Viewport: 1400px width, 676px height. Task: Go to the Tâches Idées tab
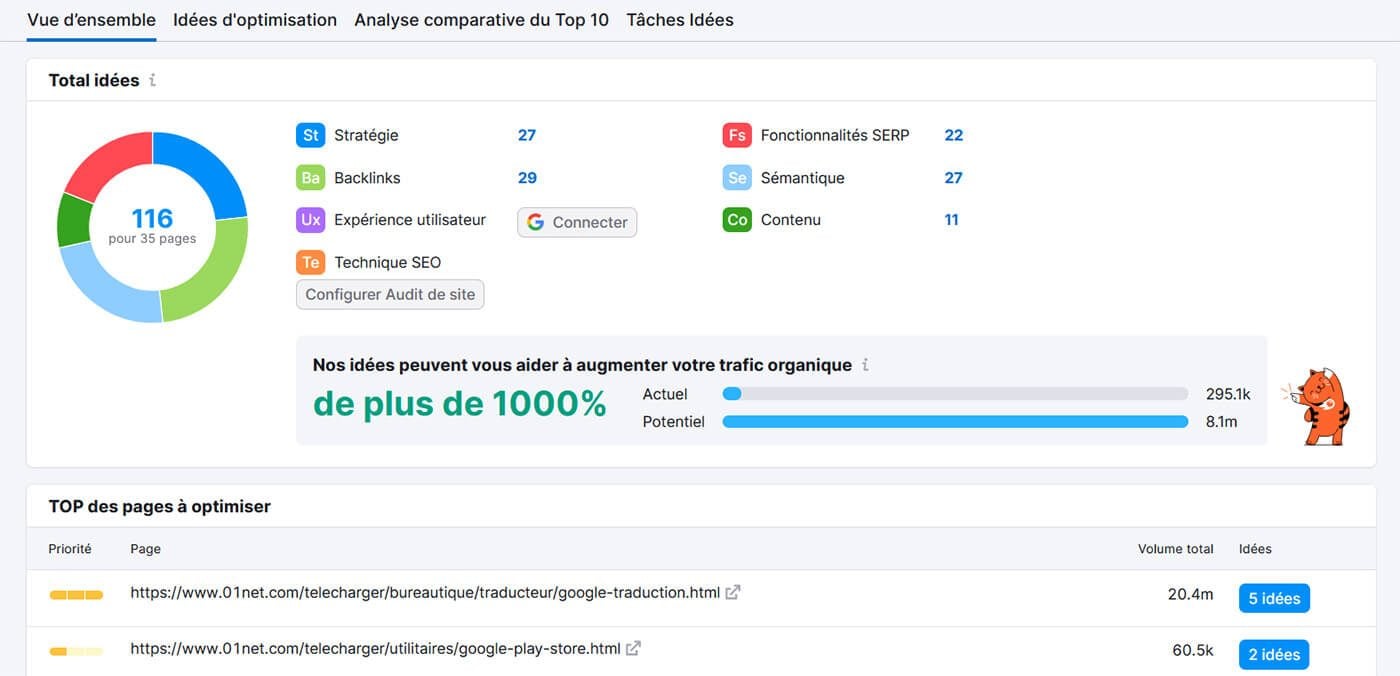(x=680, y=20)
